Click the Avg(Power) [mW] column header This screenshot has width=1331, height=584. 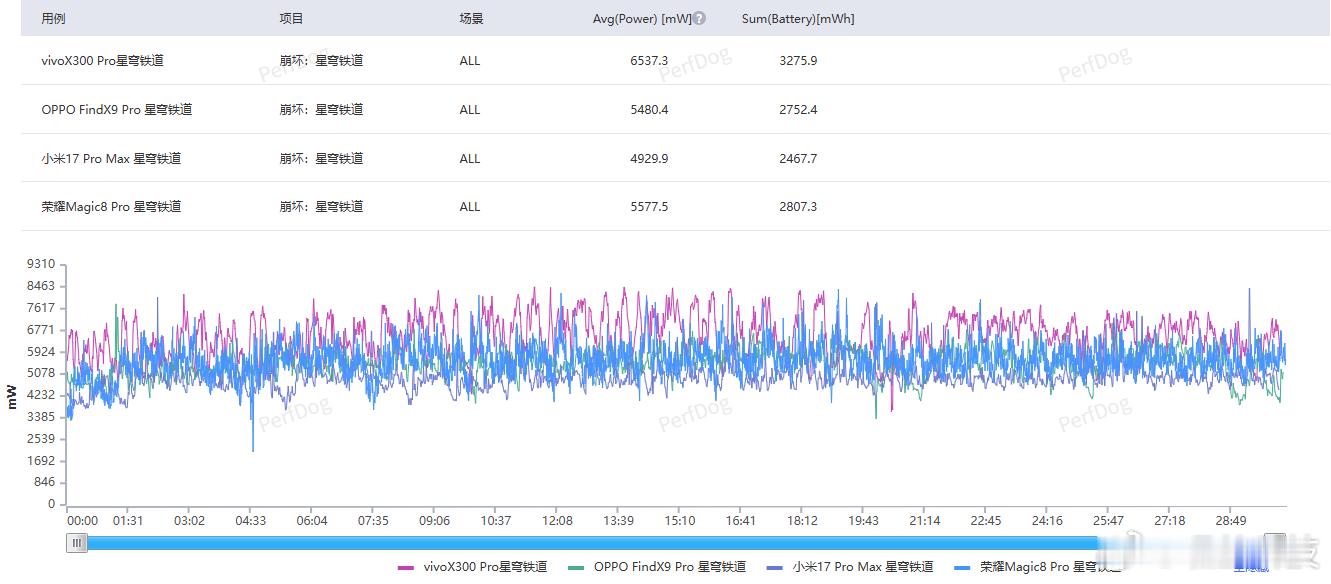point(642,18)
